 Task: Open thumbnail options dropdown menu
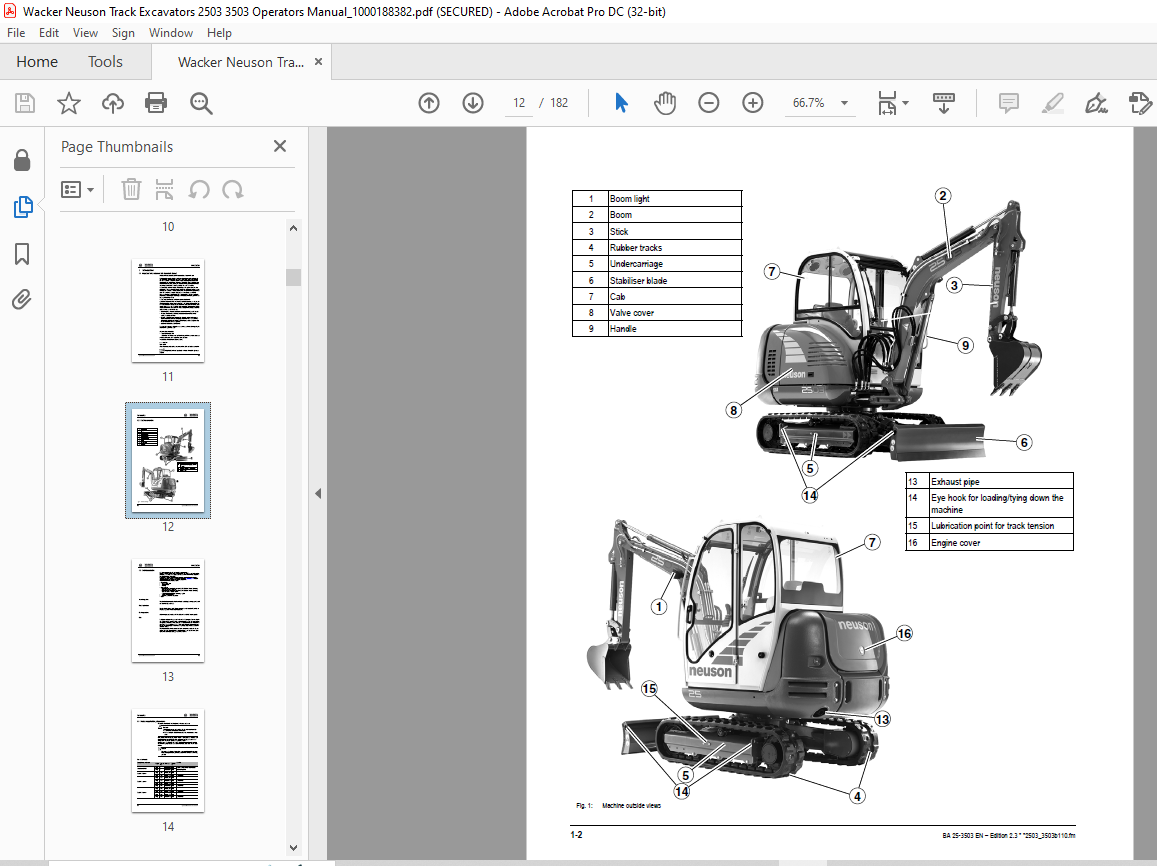click(77, 190)
